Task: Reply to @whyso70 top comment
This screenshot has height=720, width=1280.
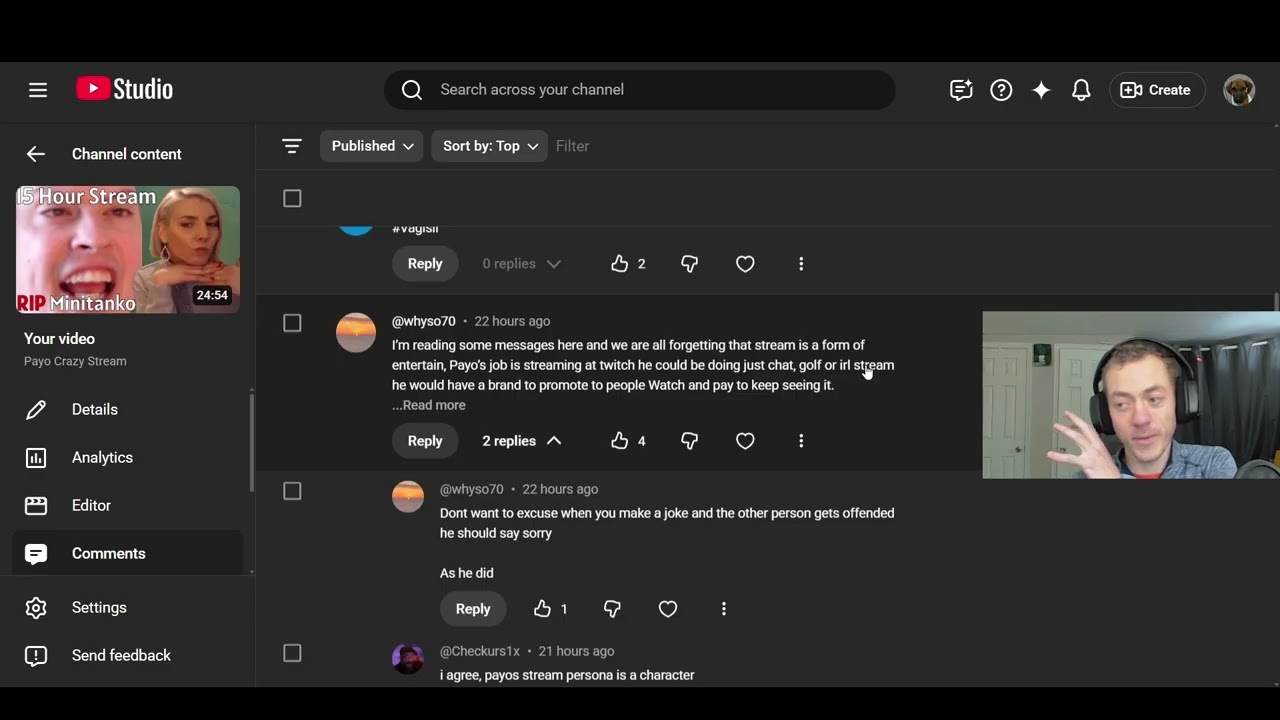Action: pos(425,441)
